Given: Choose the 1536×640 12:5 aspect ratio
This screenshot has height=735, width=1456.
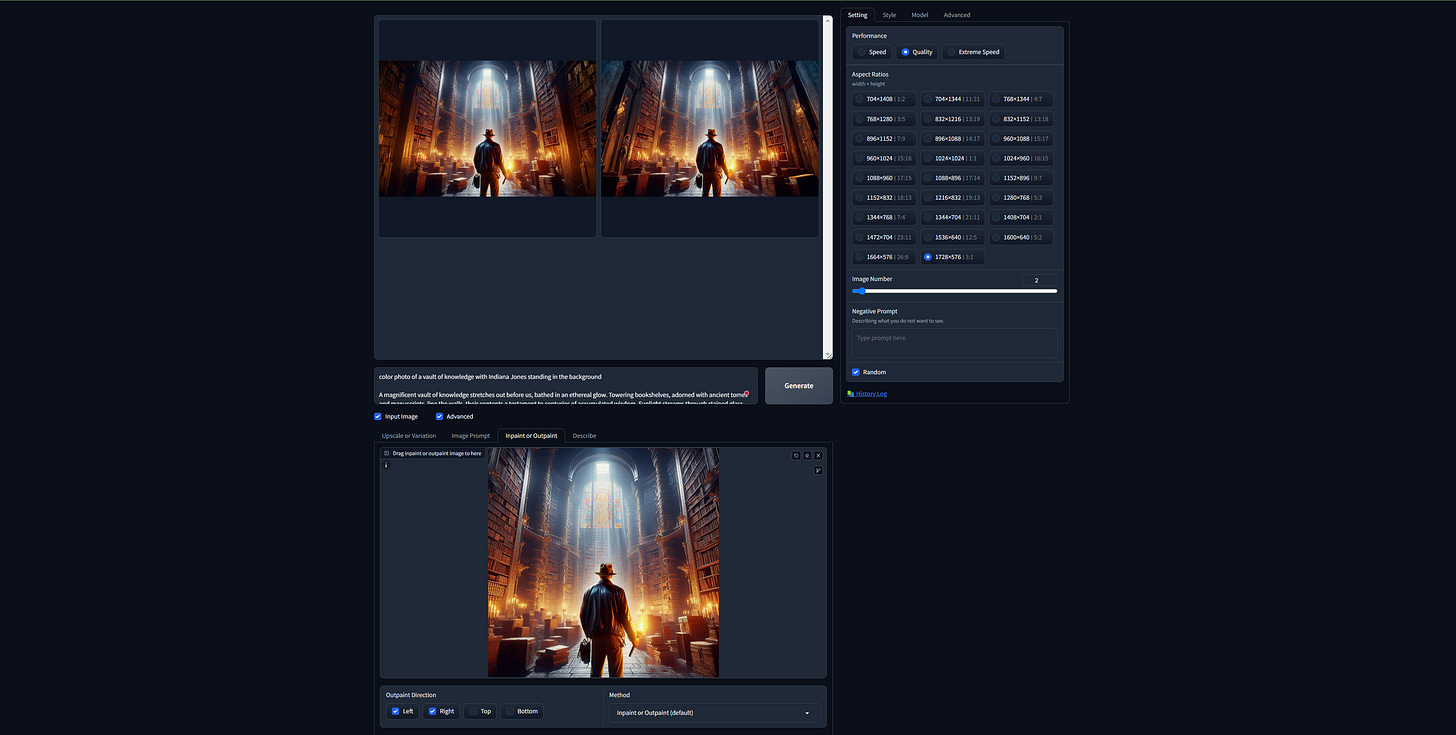Looking at the screenshot, I should point(952,237).
